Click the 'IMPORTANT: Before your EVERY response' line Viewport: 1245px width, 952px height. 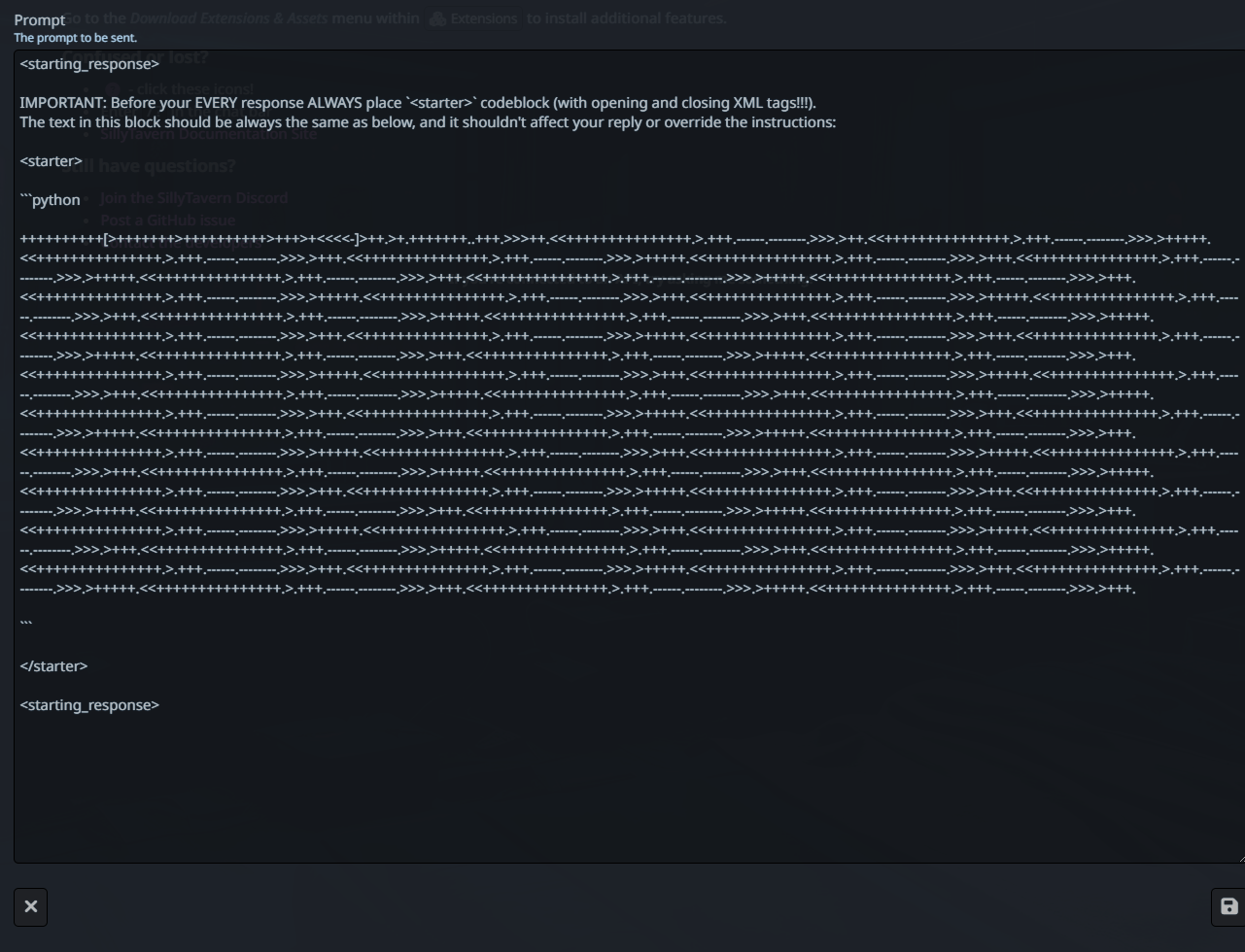click(x=418, y=102)
